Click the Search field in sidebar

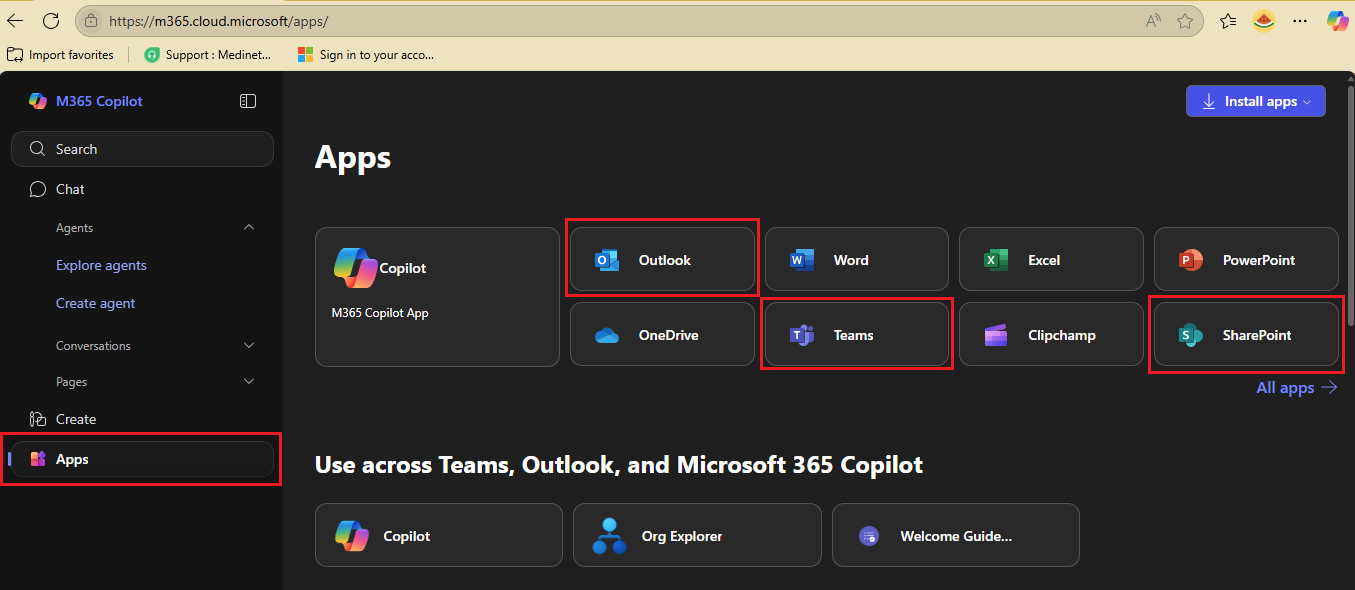(142, 149)
